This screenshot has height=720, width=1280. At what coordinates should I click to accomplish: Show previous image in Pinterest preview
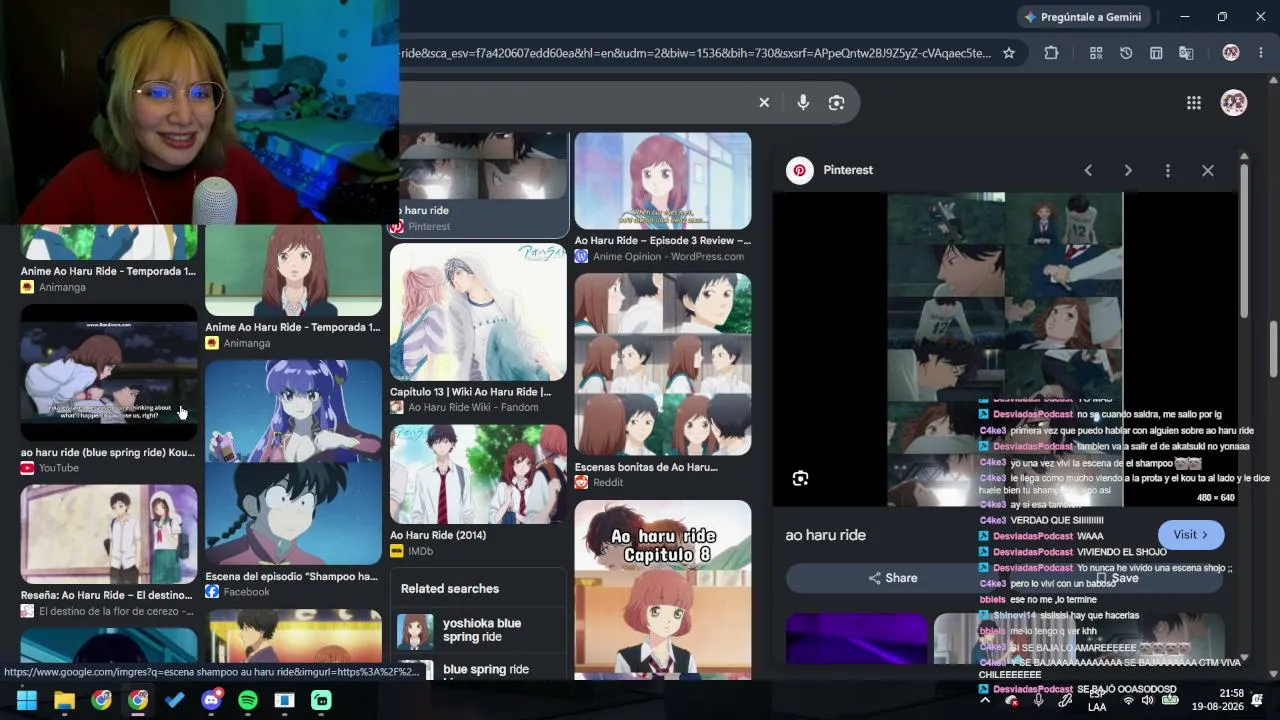click(1088, 171)
